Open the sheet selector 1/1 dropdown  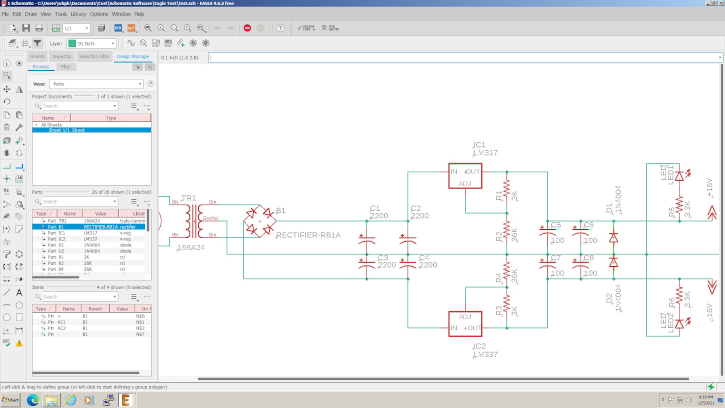click(x=76, y=28)
